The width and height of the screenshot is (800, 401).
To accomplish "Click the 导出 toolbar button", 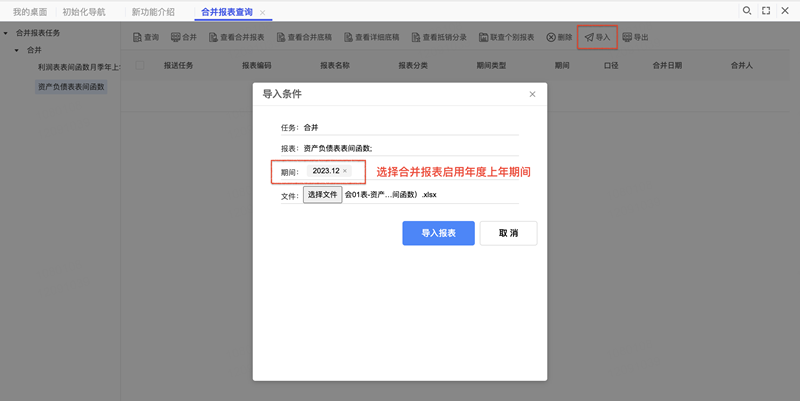I will pyautogui.click(x=635, y=37).
